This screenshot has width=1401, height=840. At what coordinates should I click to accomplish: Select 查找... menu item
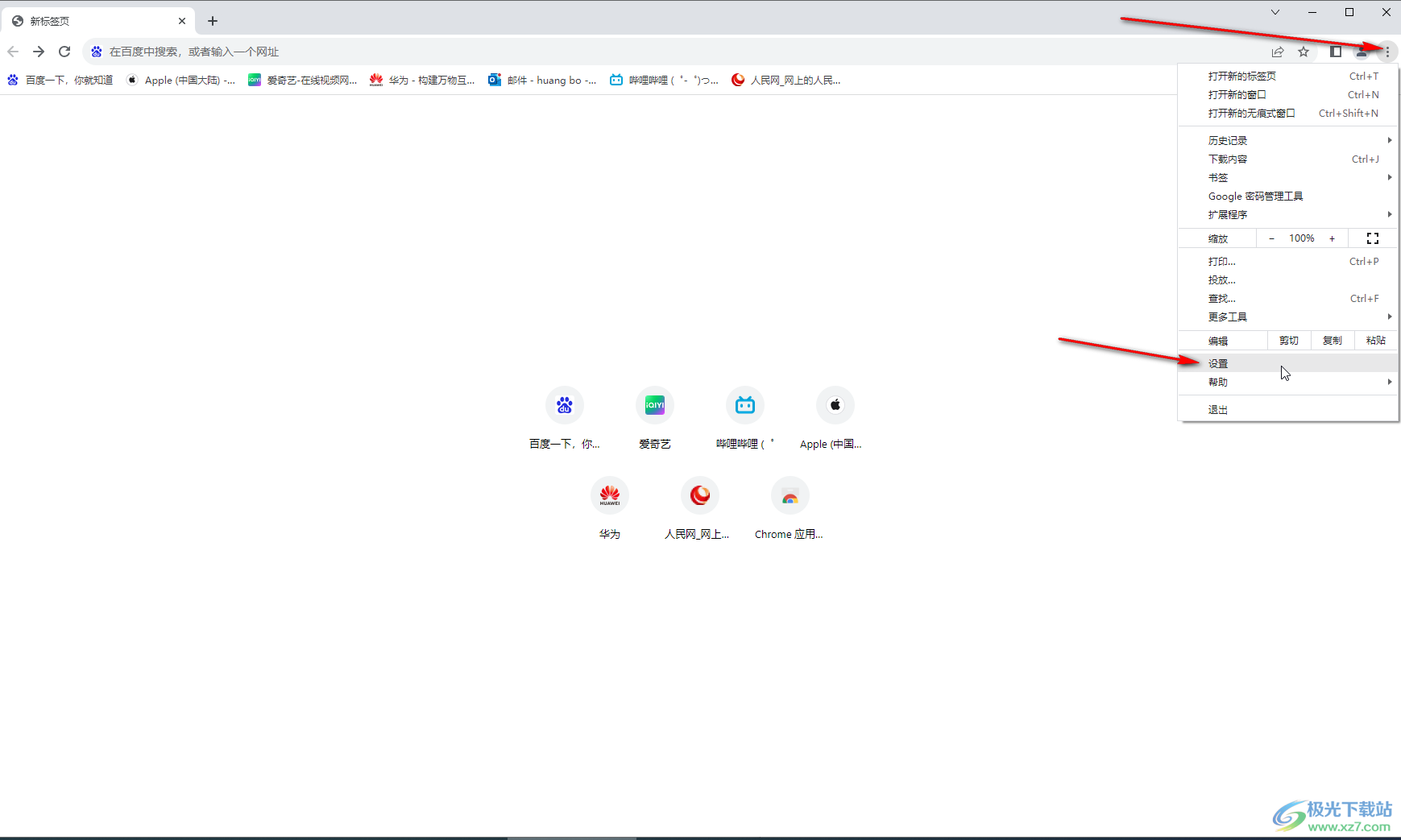coord(1288,298)
